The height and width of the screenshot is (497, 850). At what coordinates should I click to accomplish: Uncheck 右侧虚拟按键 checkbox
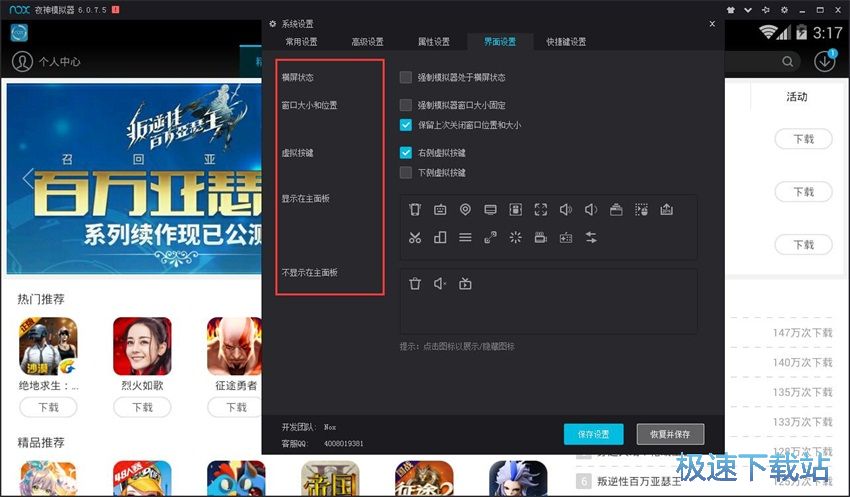pos(405,153)
